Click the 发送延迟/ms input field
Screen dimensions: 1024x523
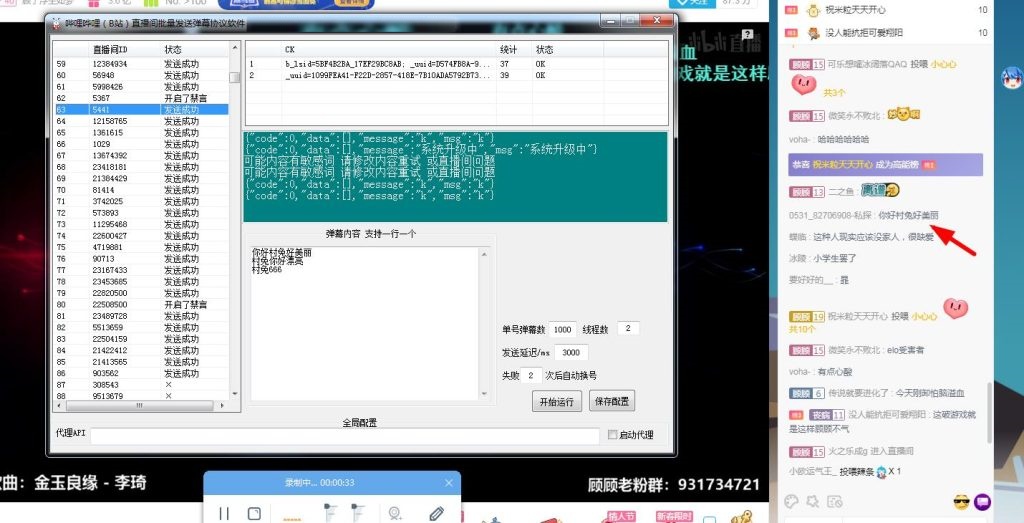(x=568, y=353)
